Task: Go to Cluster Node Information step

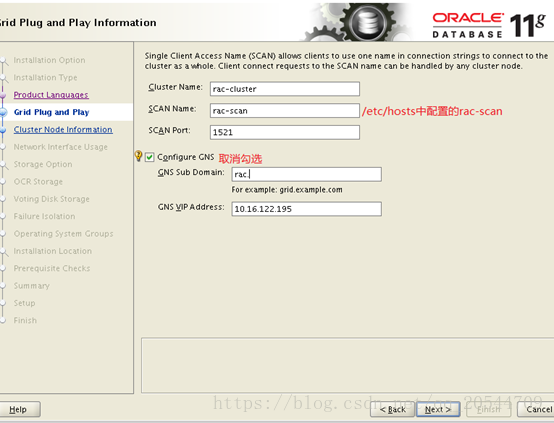Action: (x=63, y=129)
